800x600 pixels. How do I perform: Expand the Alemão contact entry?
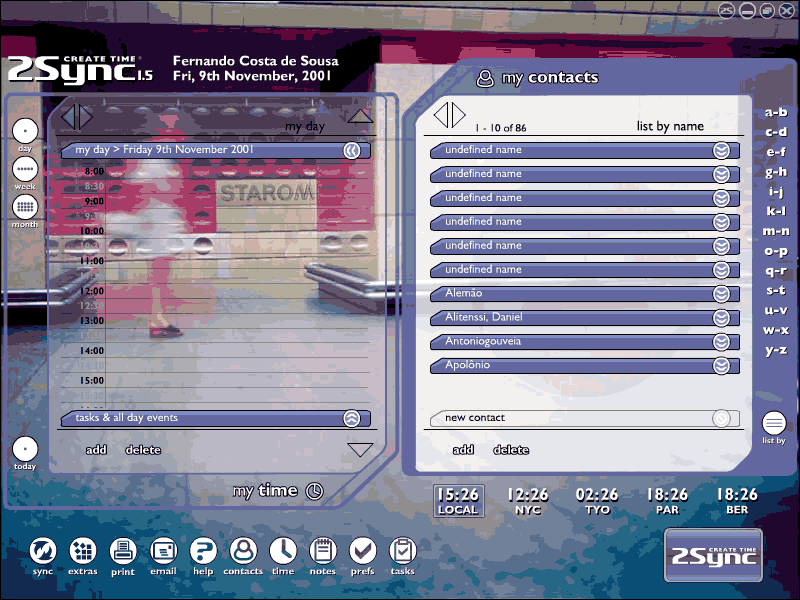click(x=721, y=294)
